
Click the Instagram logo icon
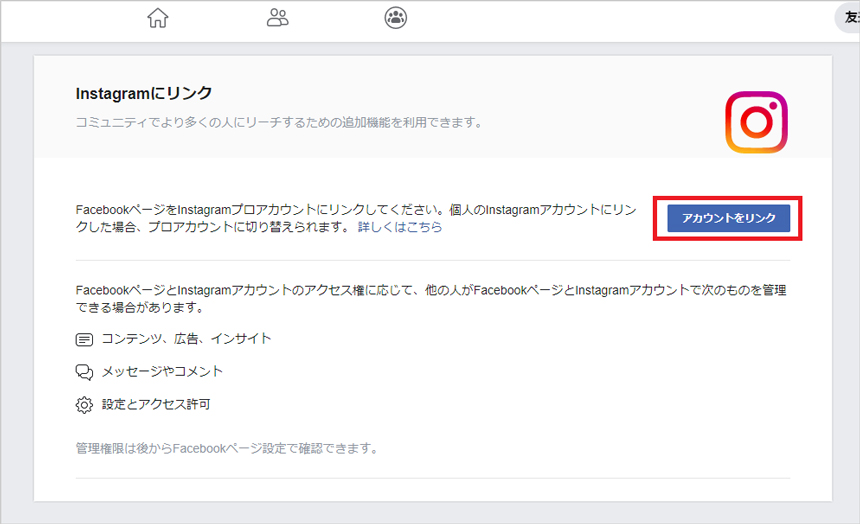756,122
